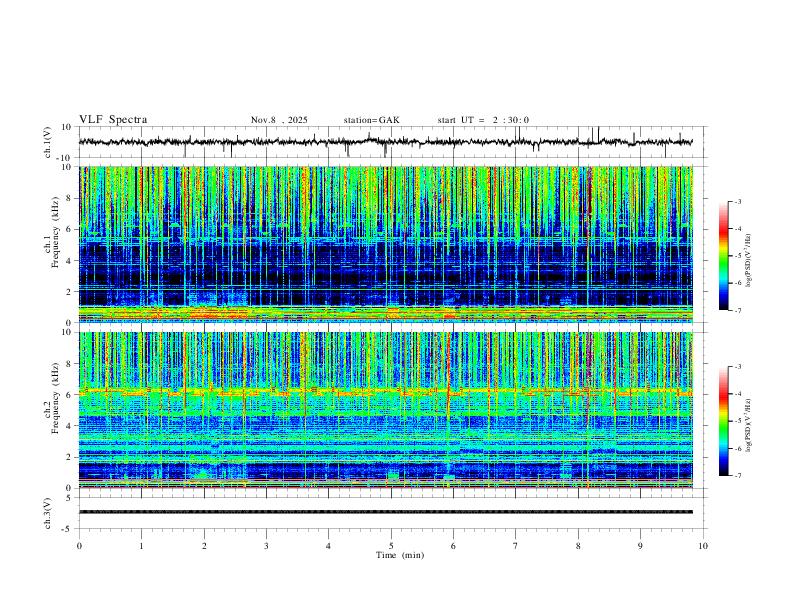The image size is (792, 612).
Task: Click the "VLF Spectra" title text
Action: [x=113, y=120]
